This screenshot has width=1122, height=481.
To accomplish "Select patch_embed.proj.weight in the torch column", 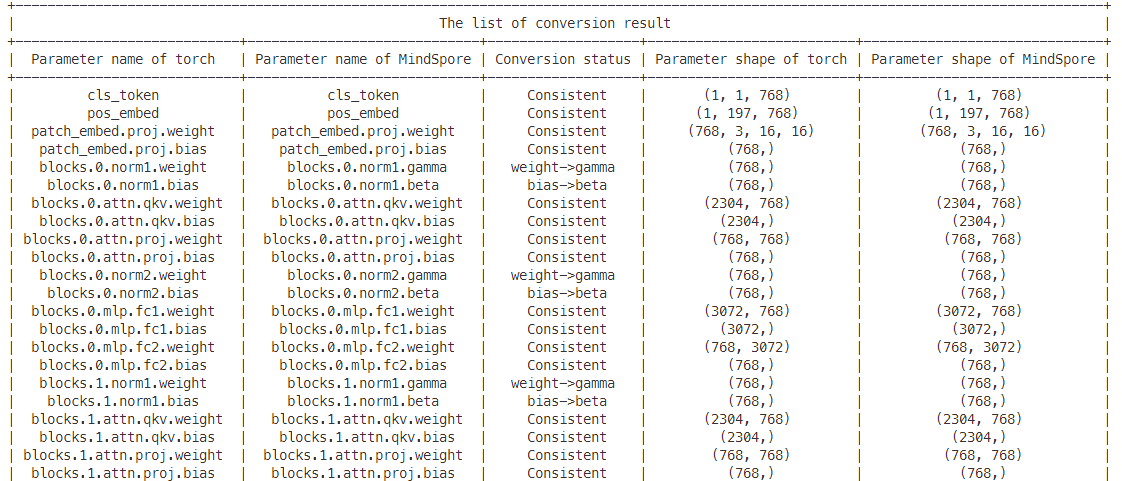I will point(123,131).
